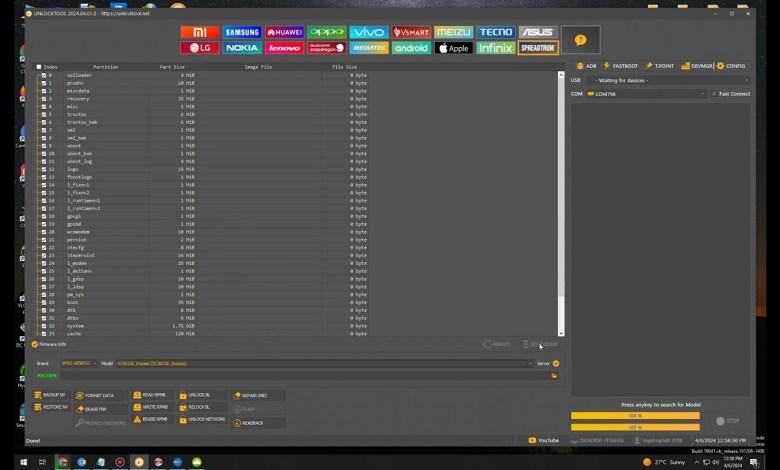Choose the Huawei brand logo
This screenshot has height=470, width=780.
point(284,33)
